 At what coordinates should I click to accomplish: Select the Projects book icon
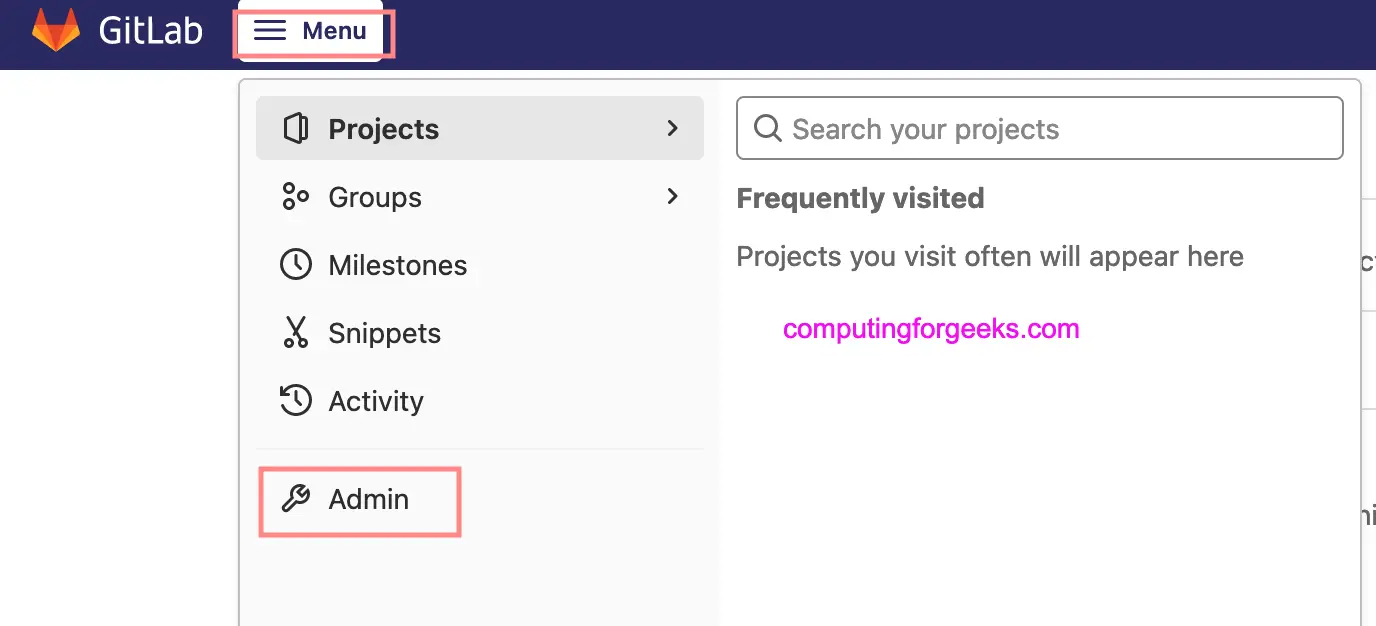tap(295, 128)
